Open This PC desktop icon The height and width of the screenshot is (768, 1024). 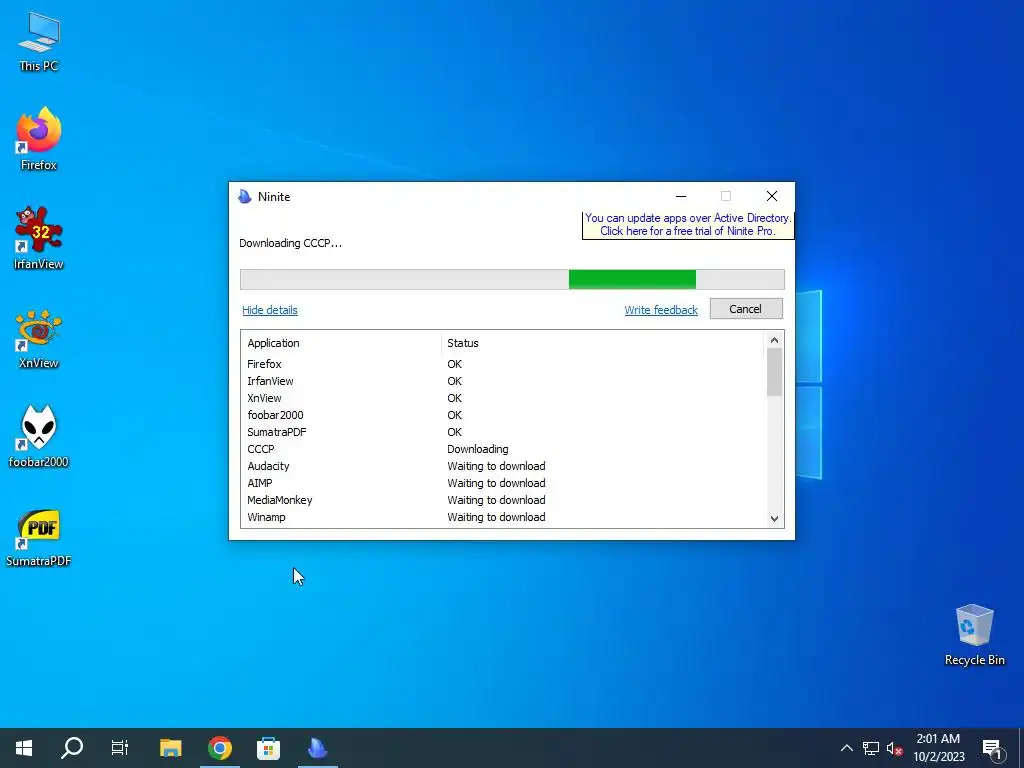(x=39, y=42)
